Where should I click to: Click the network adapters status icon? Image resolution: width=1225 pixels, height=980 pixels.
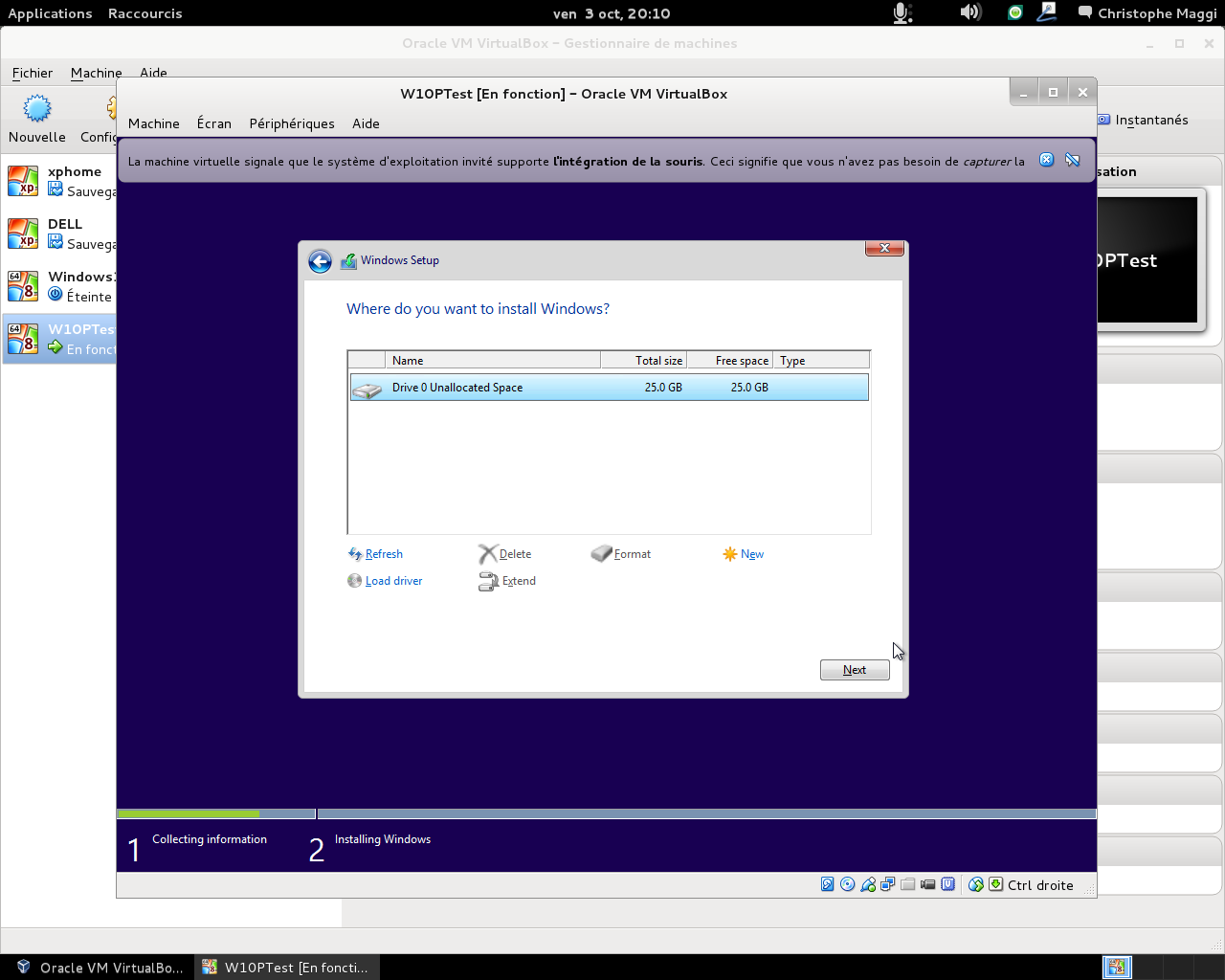pyautogui.click(x=888, y=884)
